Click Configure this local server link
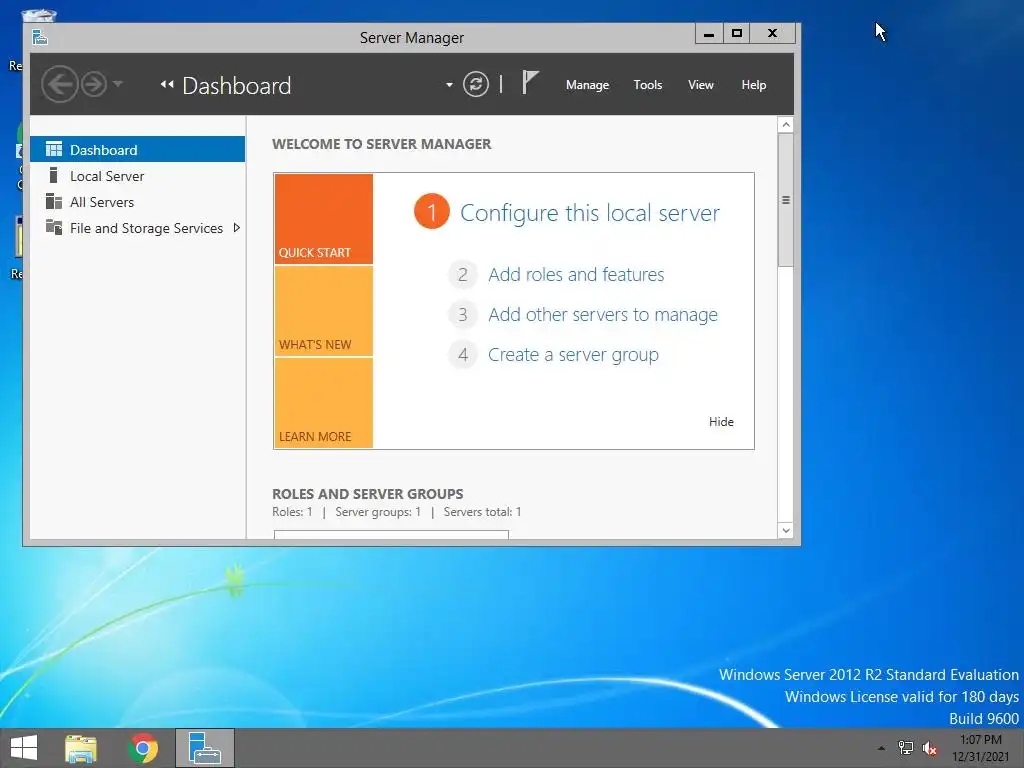Viewport: 1024px width, 768px height. tap(590, 213)
